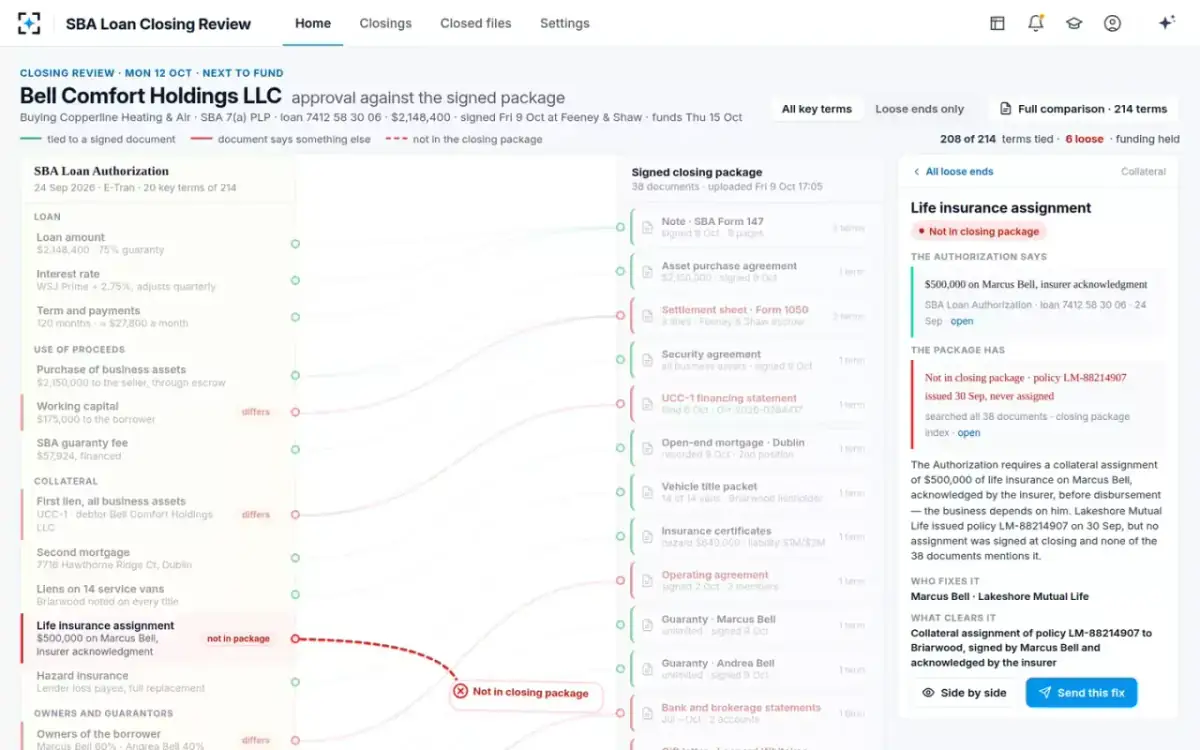Screen dimensions: 1200x750
Task: Click document icon for UCC-1 financing statement
Action: coord(647,404)
